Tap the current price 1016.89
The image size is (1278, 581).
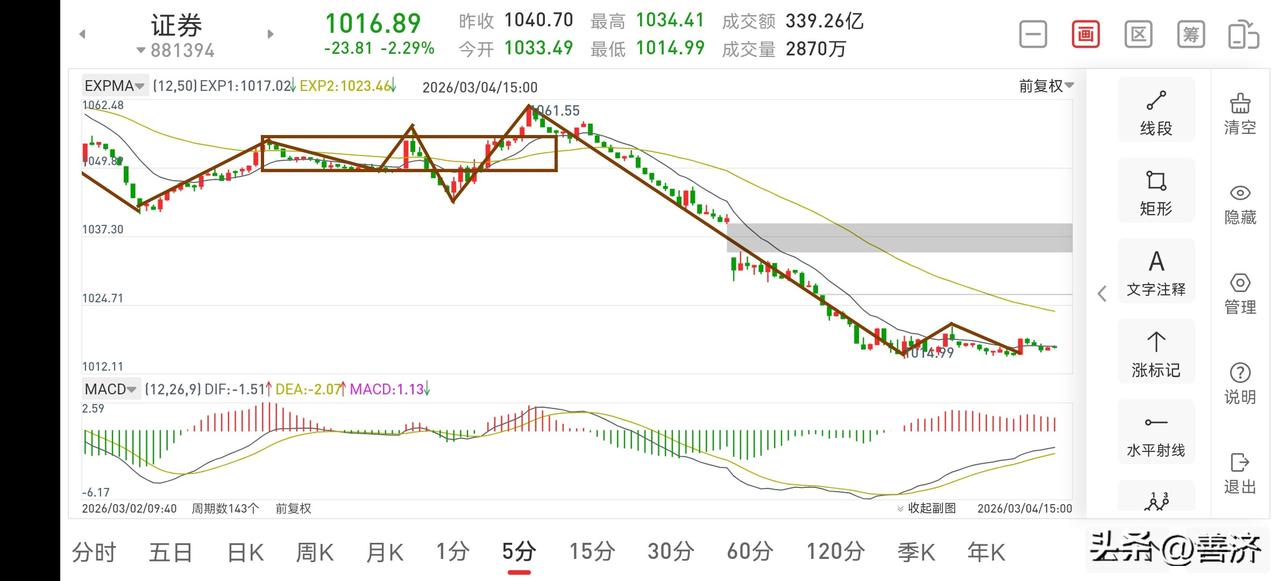click(x=373, y=23)
